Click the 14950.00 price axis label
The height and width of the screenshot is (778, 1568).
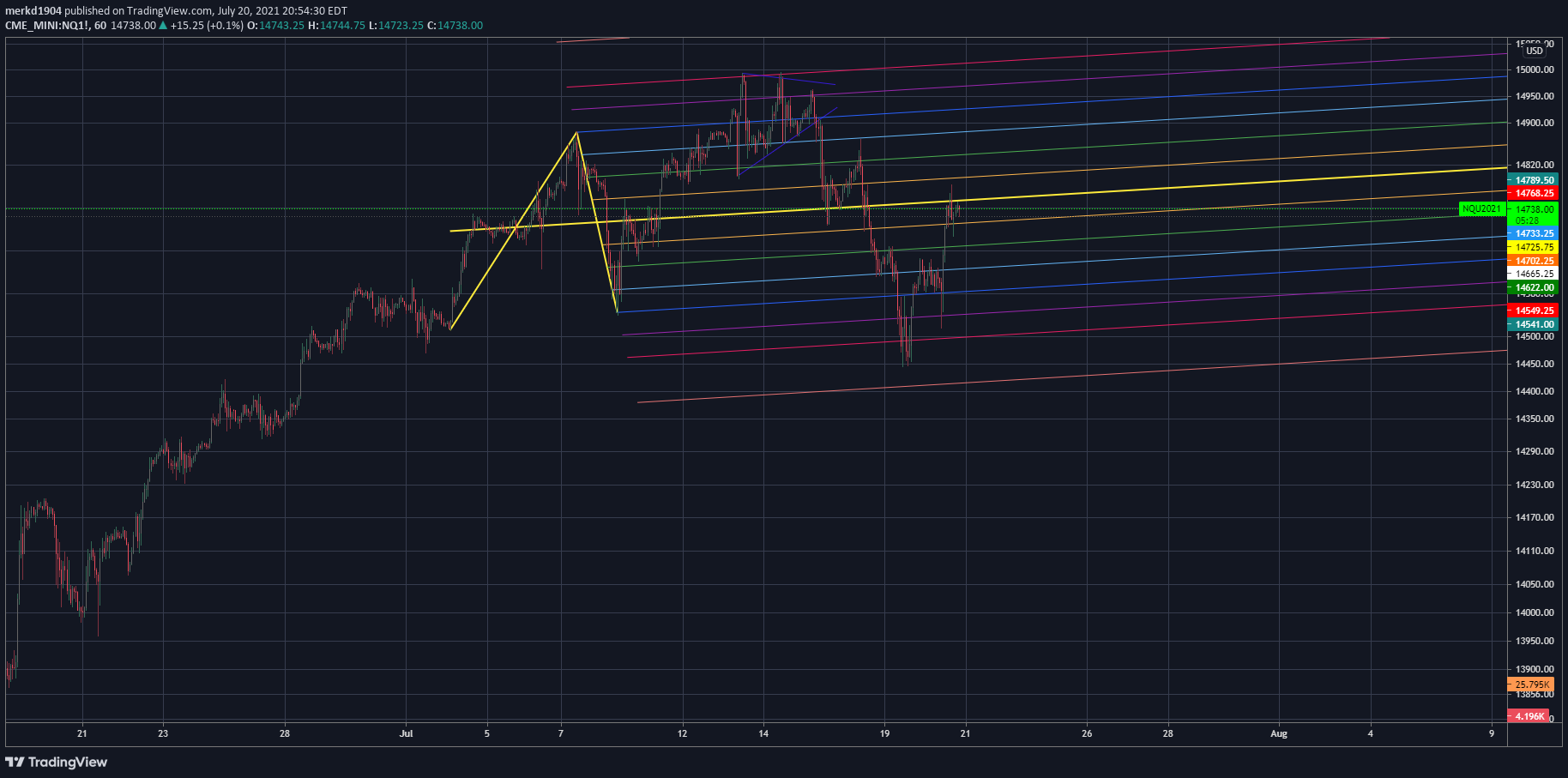tap(1535, 97)
